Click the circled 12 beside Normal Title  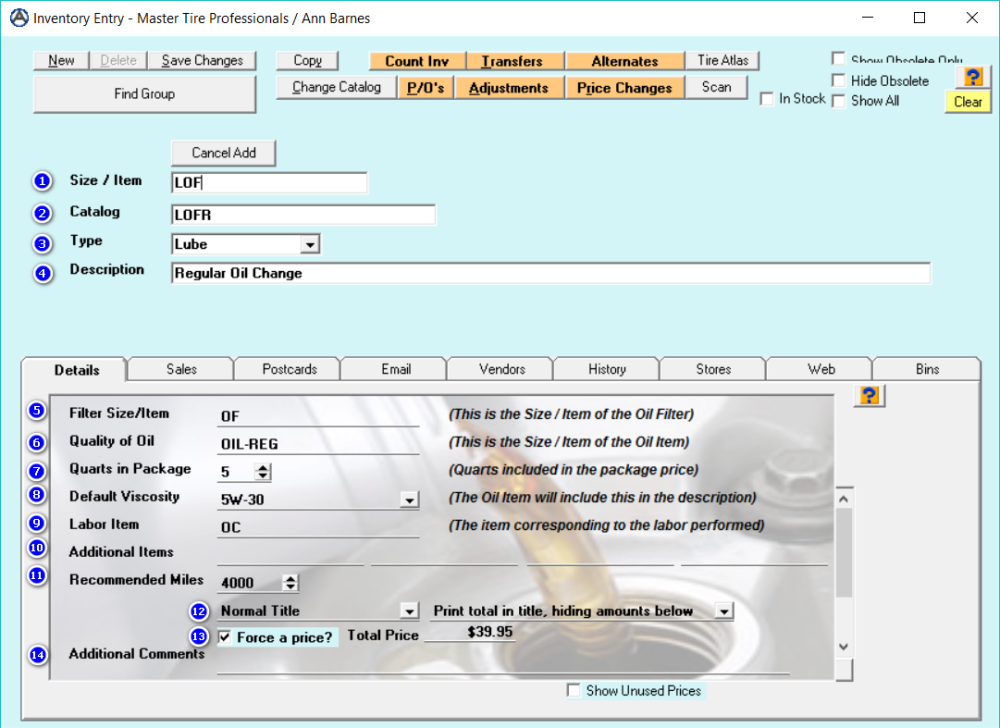point(197,609)
